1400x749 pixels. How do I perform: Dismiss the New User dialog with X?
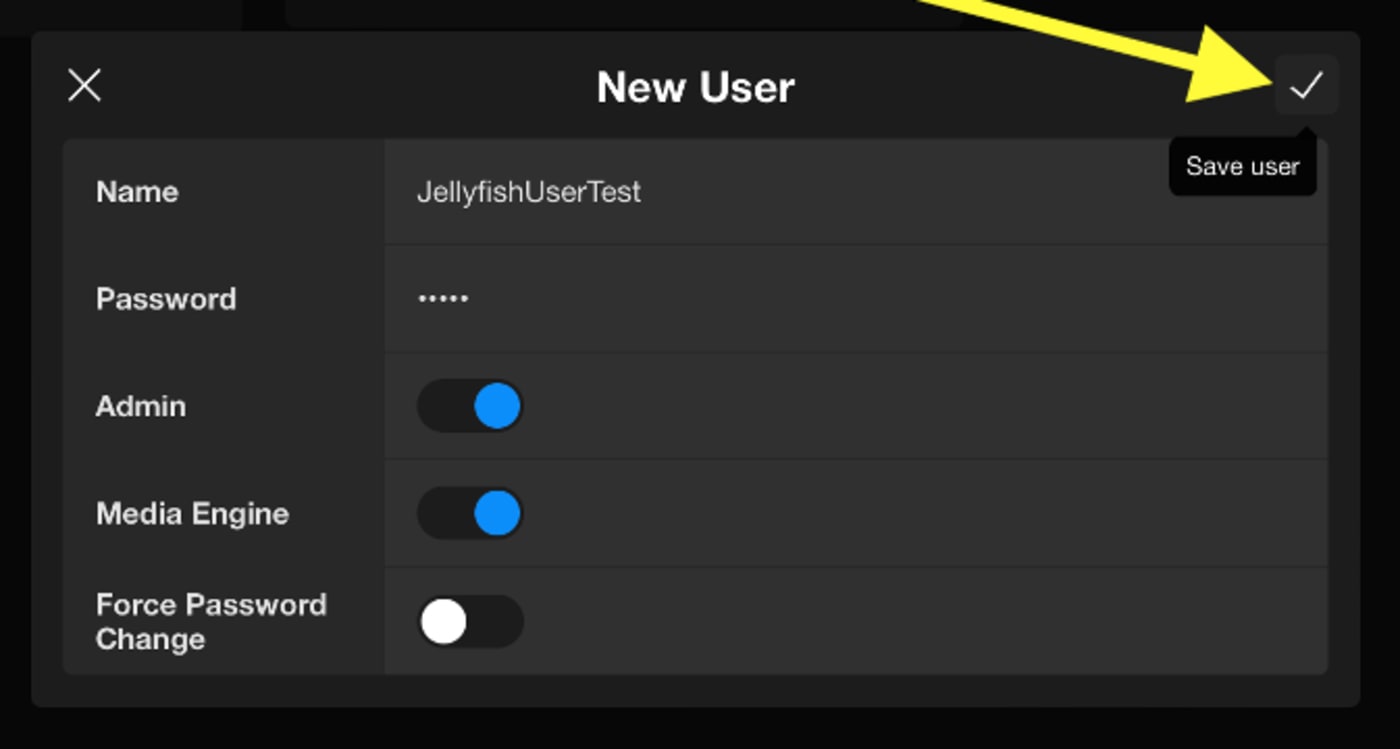[x=85, y=85]
